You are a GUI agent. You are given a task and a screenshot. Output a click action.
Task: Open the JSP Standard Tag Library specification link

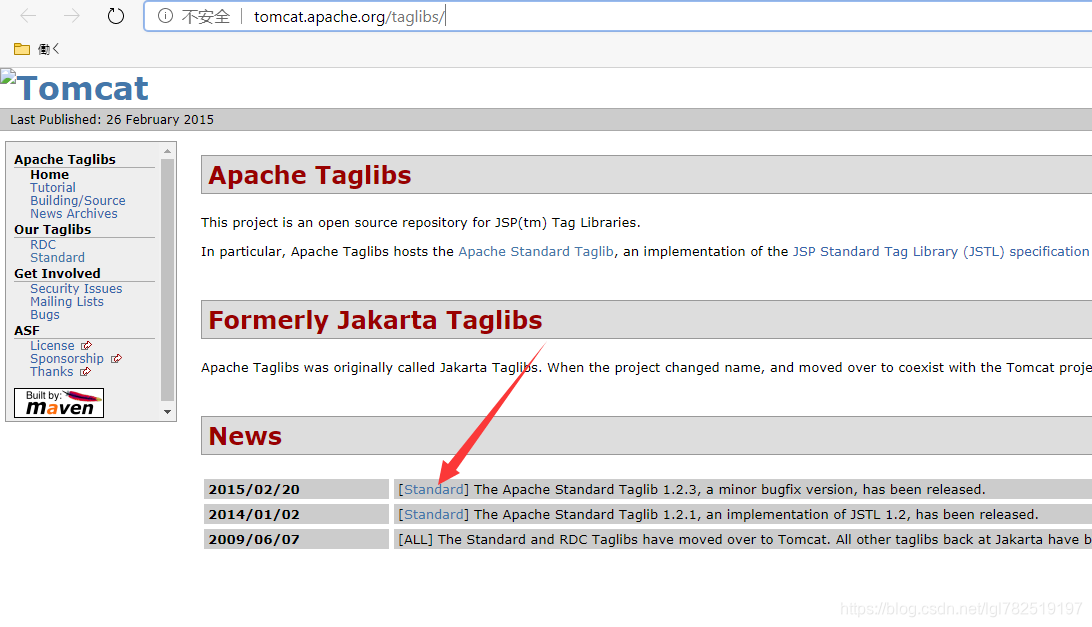pos(941,251)
